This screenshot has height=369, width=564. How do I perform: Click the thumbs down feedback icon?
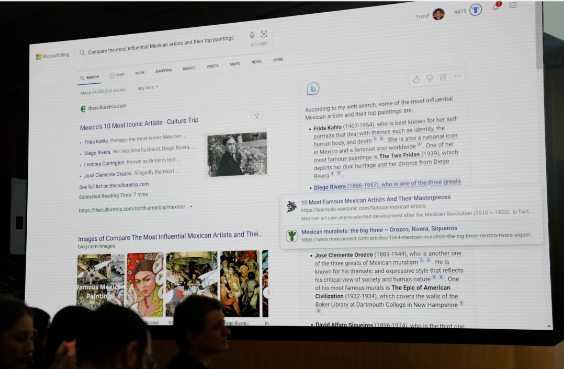point(429,78)
